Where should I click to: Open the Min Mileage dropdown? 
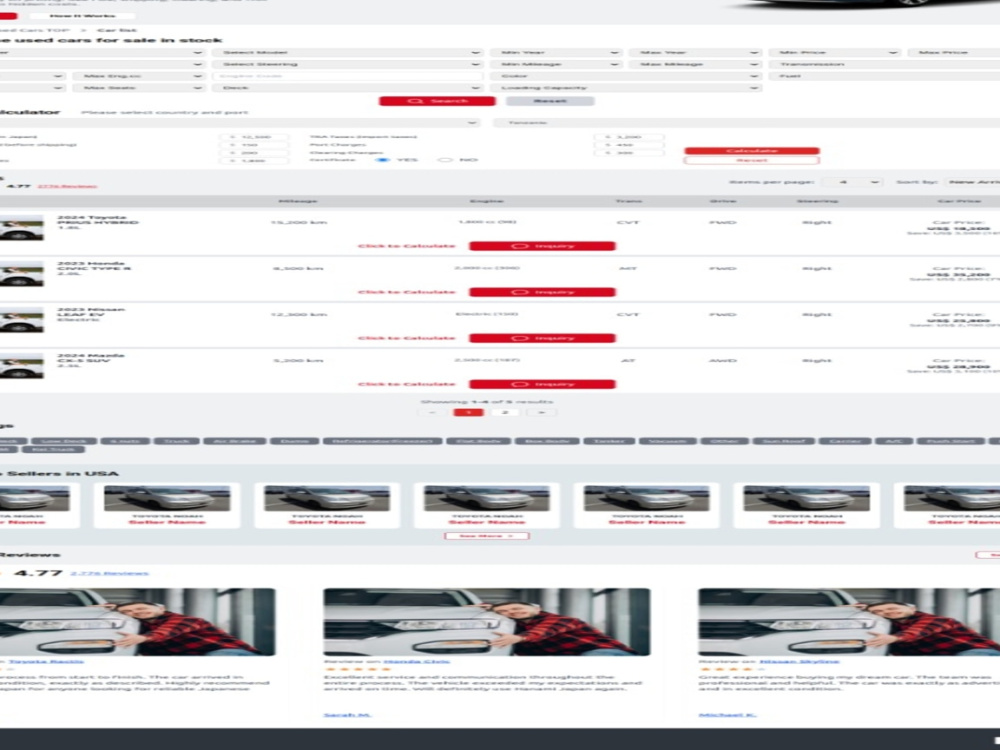click(556, 64)
